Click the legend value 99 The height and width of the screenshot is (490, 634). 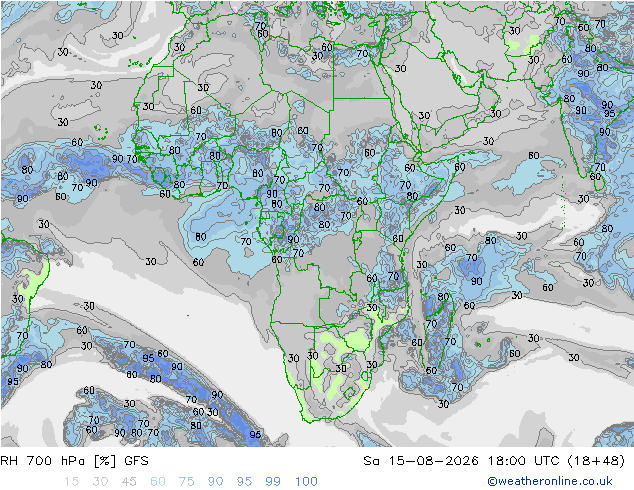273,481
